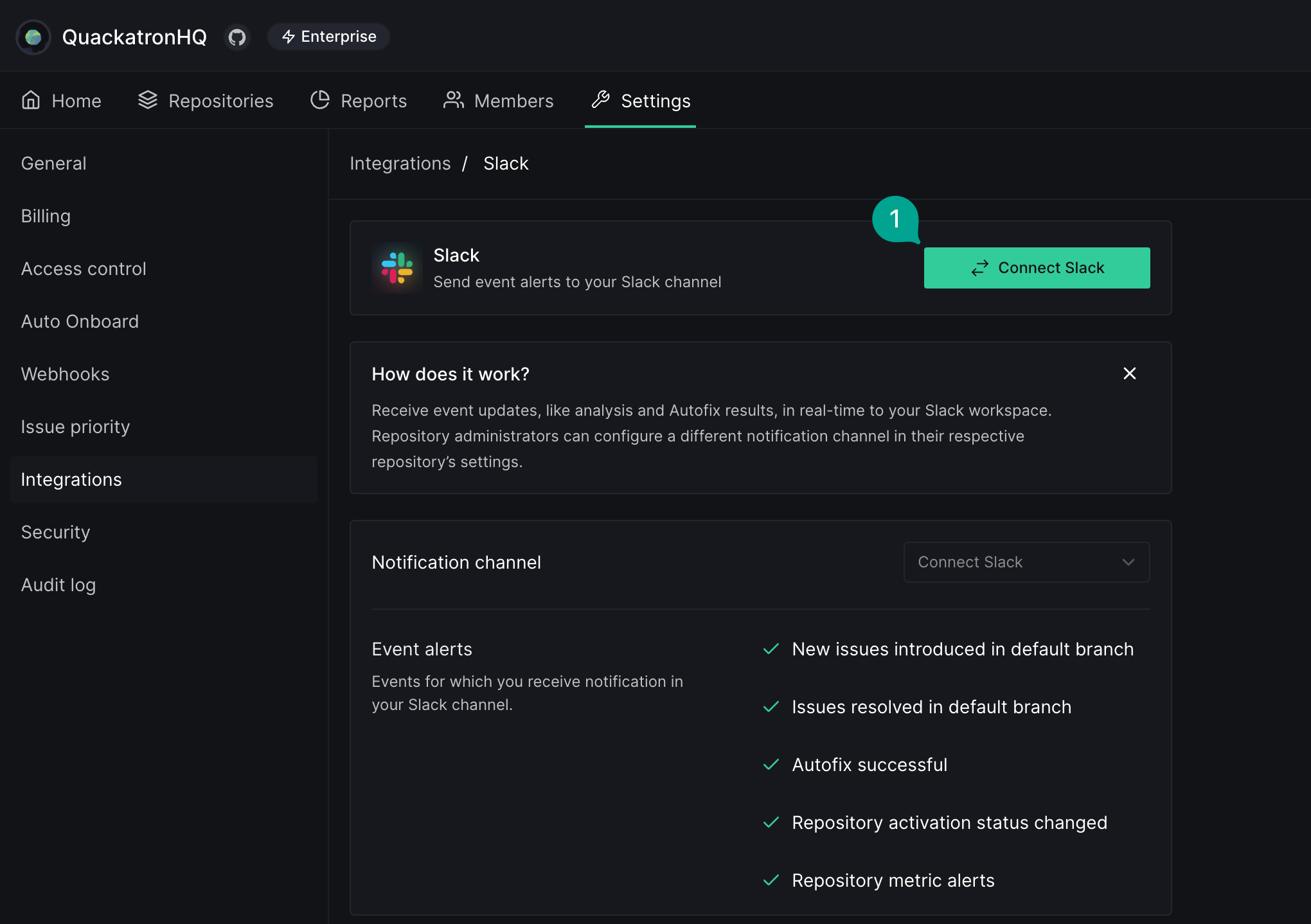The image size is (1311, 924).
Task: Click the Repositories stack icon
Action: [x=148, y=100]
